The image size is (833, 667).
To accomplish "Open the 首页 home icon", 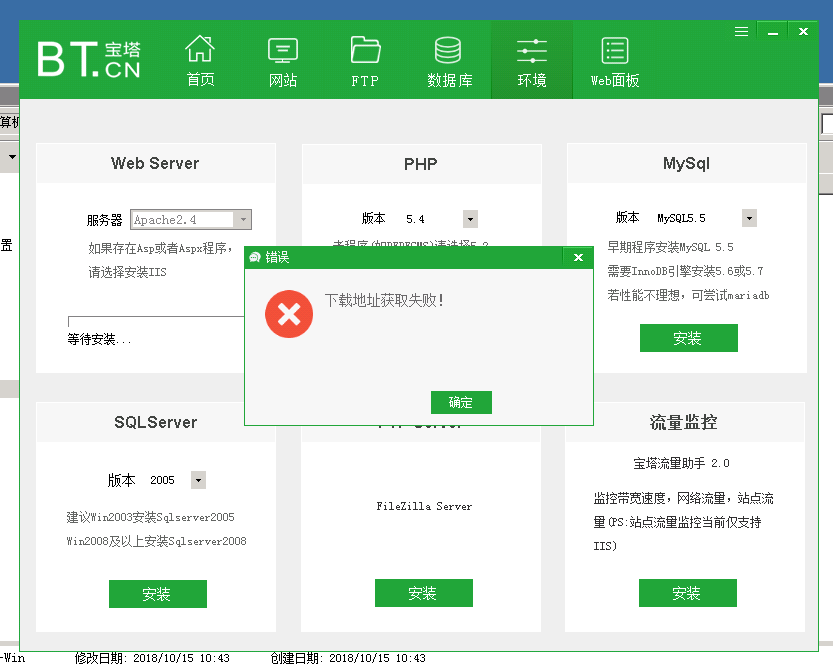I will pyautogui.click(x=200, y=61).
